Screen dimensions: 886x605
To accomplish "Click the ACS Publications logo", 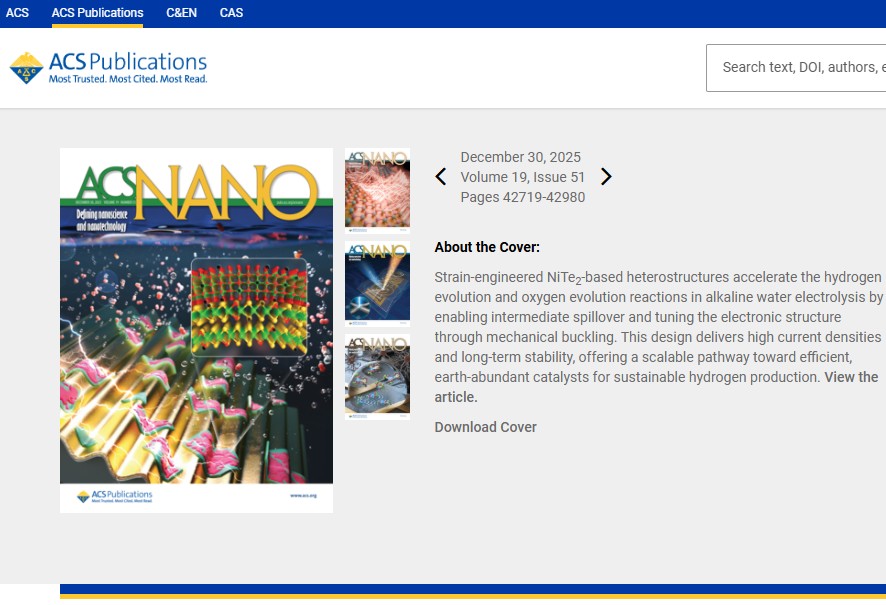I will pyautogui.click(x=108, y=68).
